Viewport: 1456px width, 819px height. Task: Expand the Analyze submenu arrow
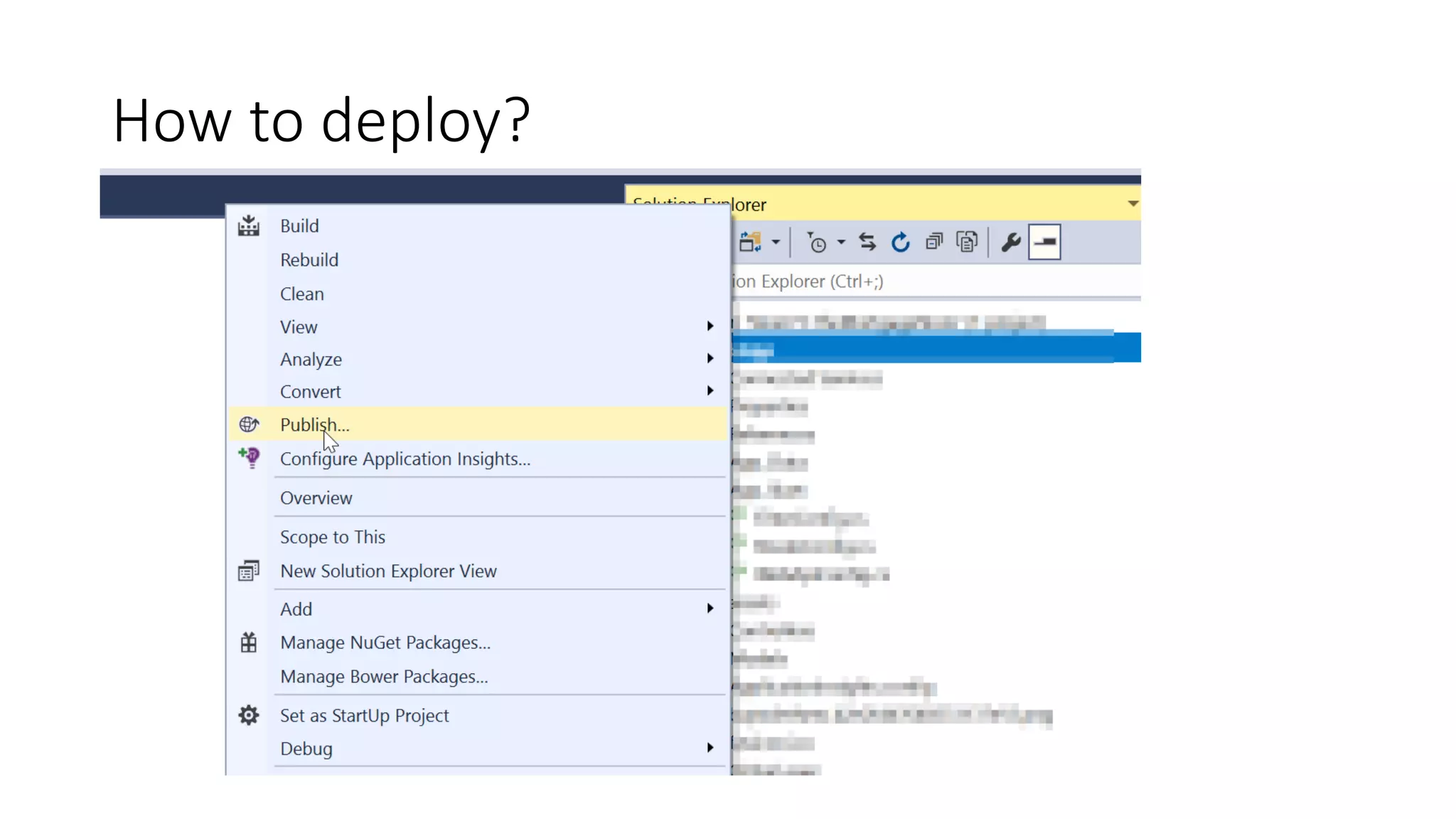[710, 358]
